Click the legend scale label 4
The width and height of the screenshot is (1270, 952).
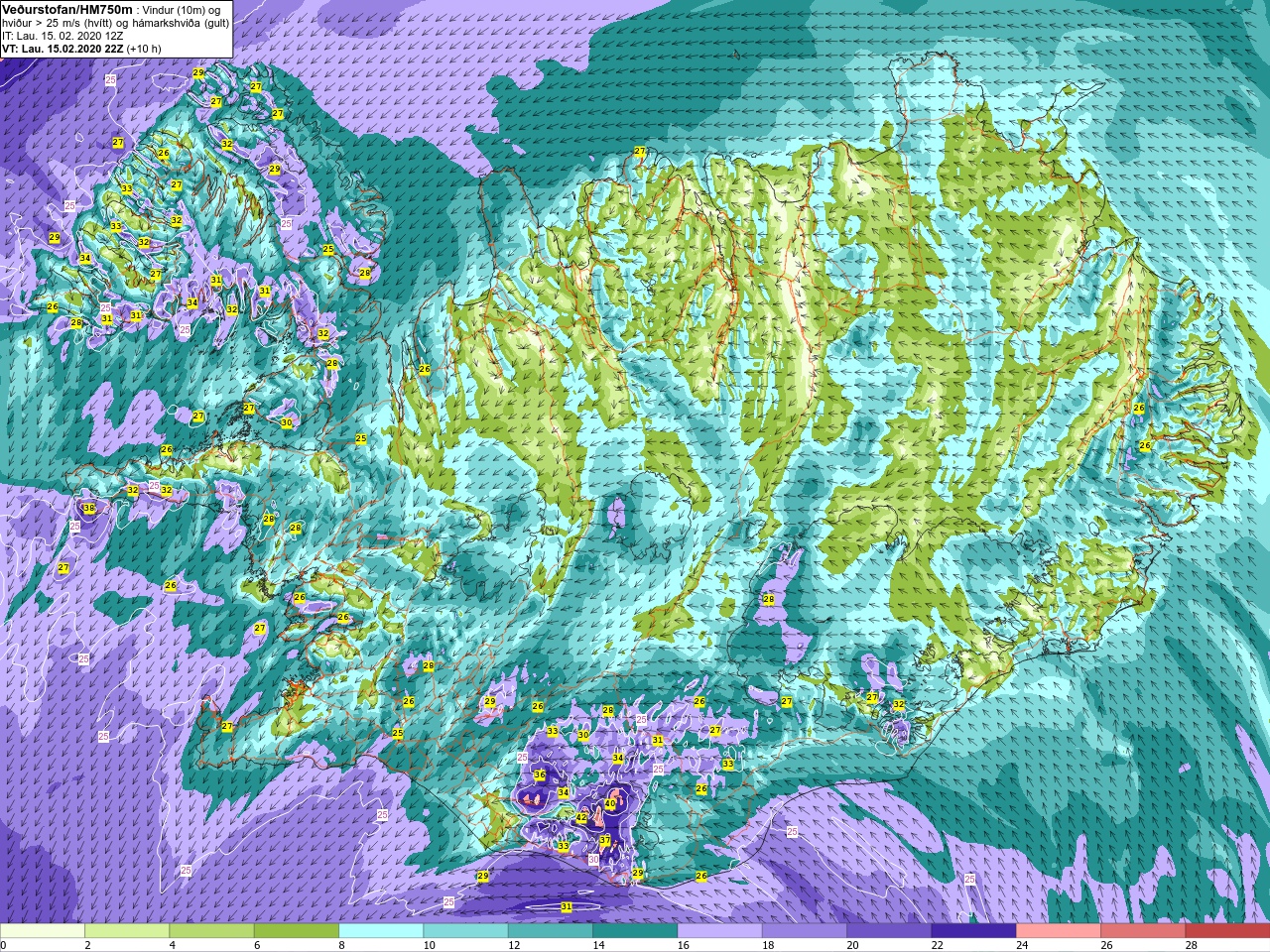point(172,945)
